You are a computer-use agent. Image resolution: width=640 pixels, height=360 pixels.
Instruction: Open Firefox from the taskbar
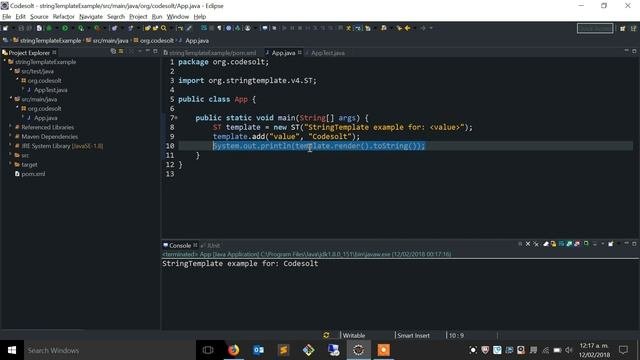[x=233, y=350]
